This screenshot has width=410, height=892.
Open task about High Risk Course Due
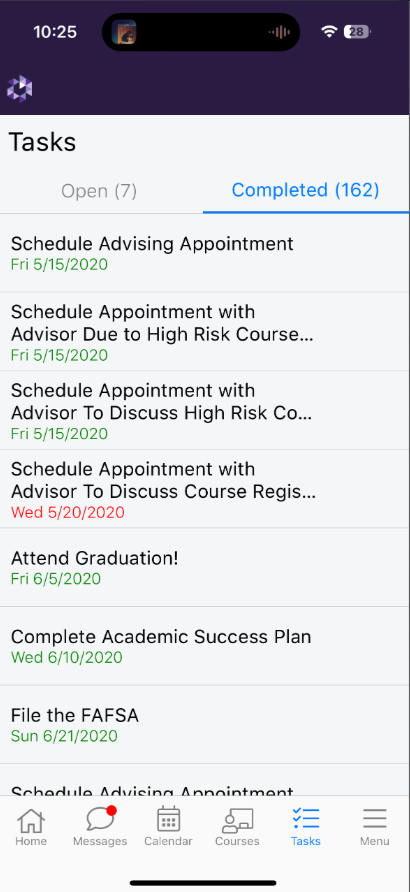click(205, 332)
